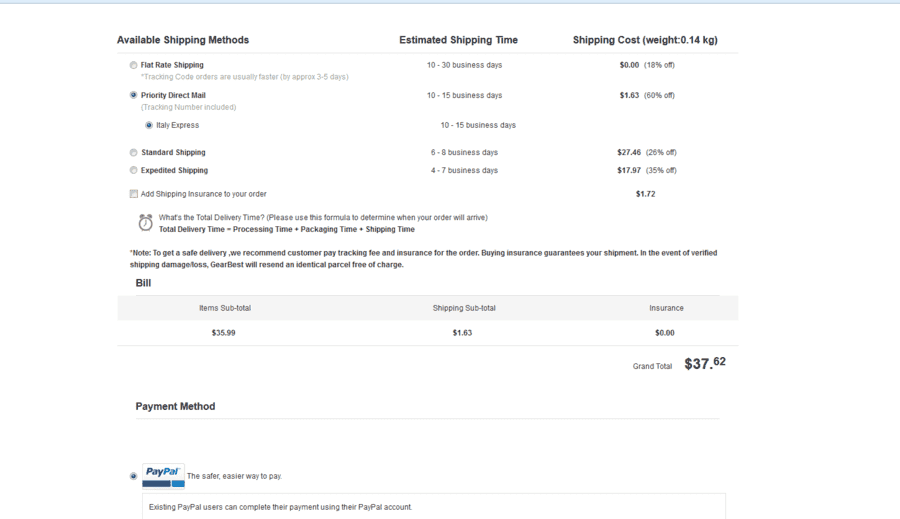The width and height of the screenshot is (900, 519).
Task: Click the Shipping Sub-total column header
Action: pyautogui.click(x=464, y=308)
